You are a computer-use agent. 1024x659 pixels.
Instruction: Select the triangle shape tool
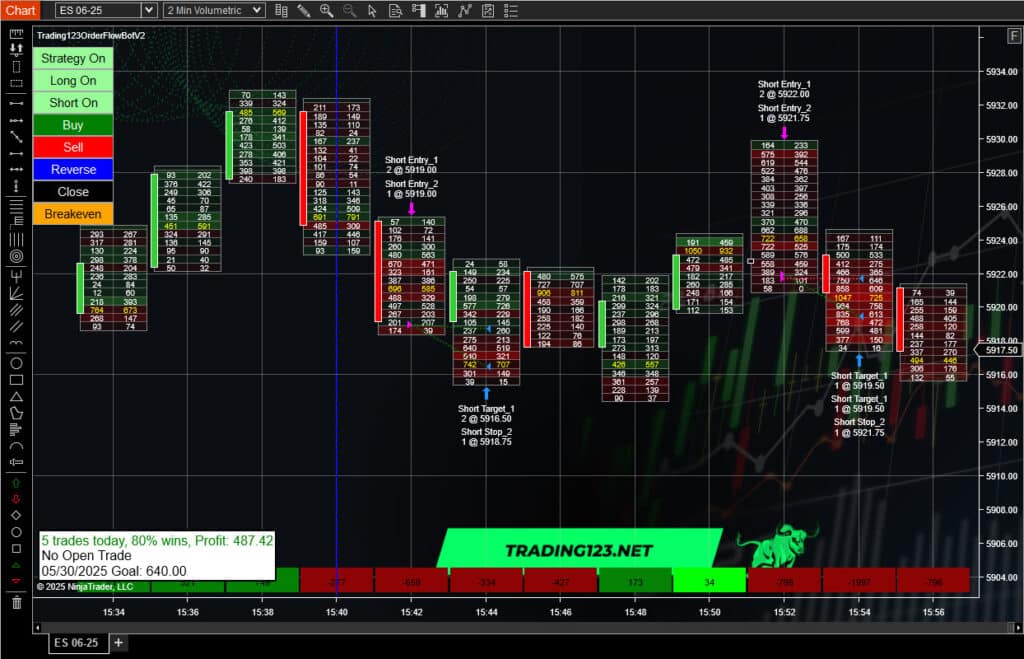click(x=16, y=396)
